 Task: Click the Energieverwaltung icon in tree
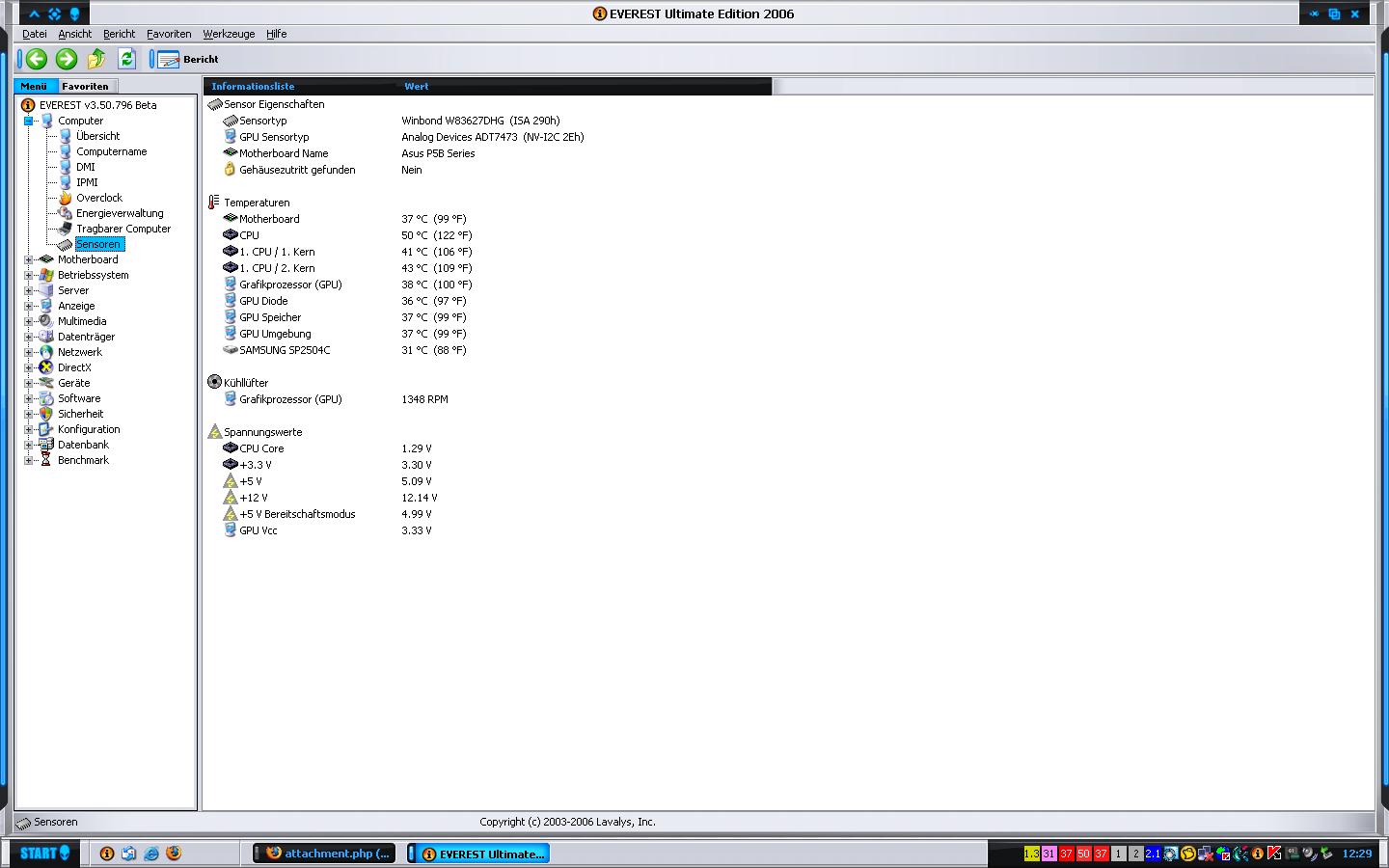65,213
